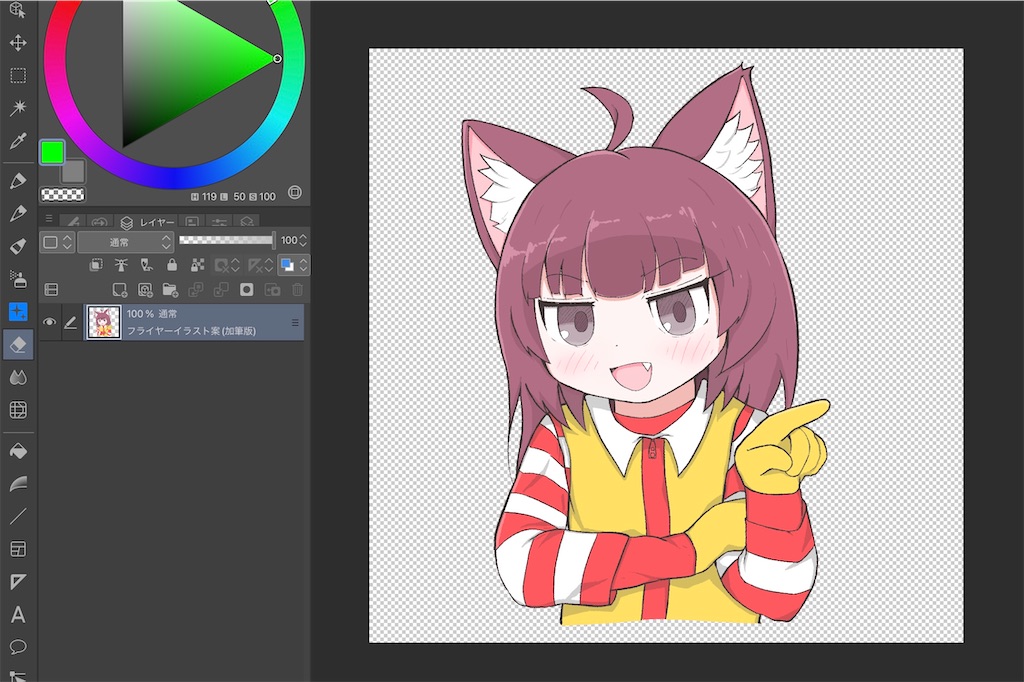Select the Blend tool
Image resolution: width=1024 pixels, height=682 pixels.
pos(18,378)
